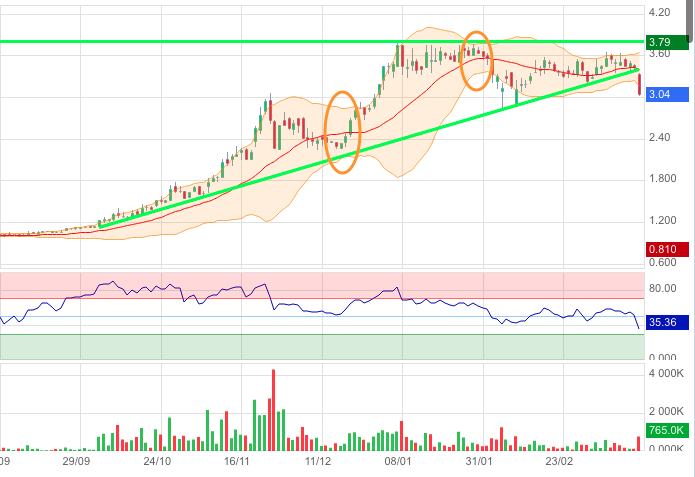Click the 2 000K volume axis value
This screenshot has width=695, height=477.
coord(666,411)
